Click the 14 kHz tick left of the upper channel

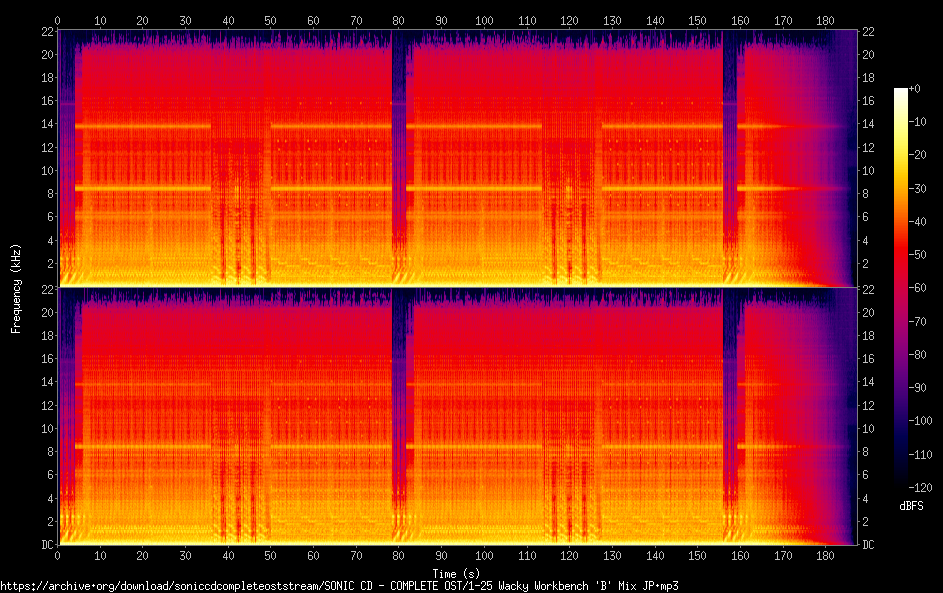(x=45, y=124)
